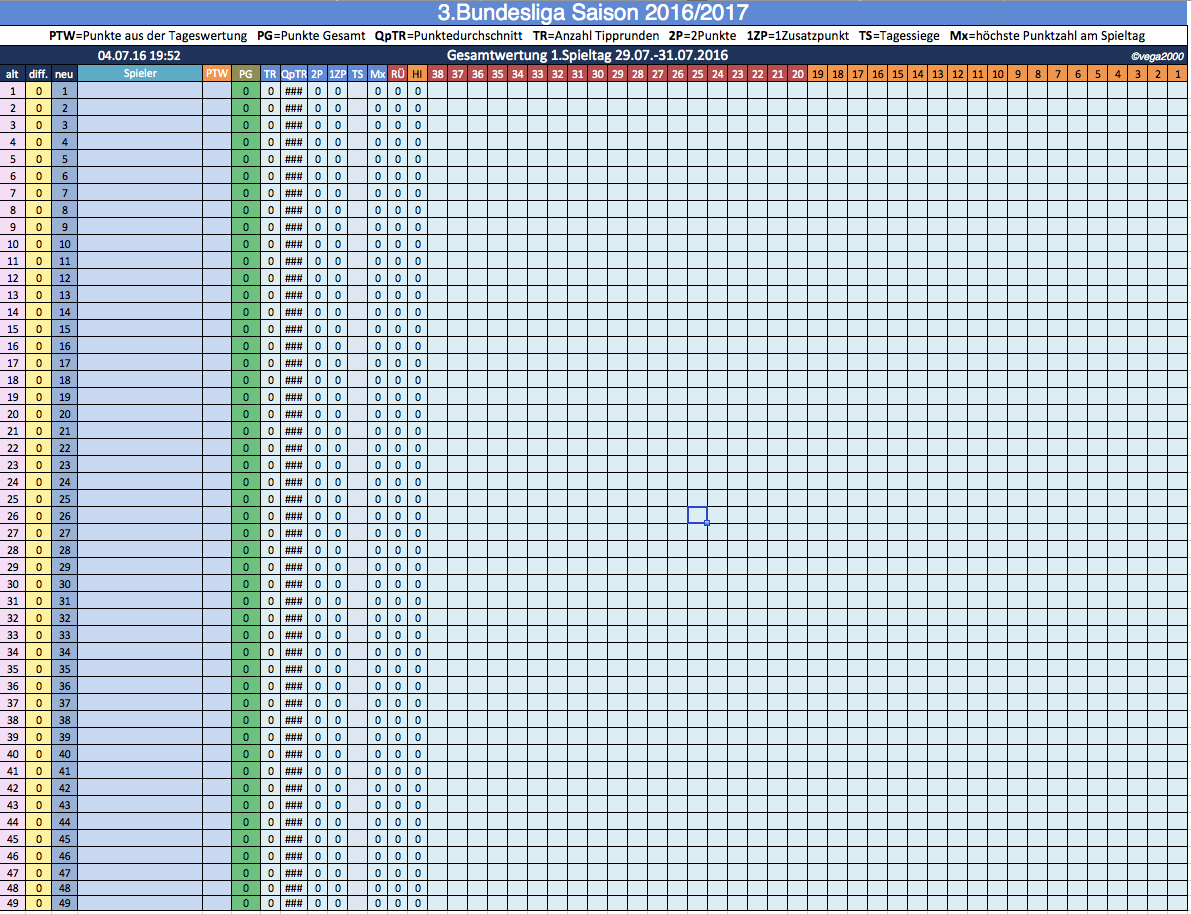This screenshot has height=914, width=1191.
Task: Select the orange PTW header cell
Action: (x=216, y=74)
